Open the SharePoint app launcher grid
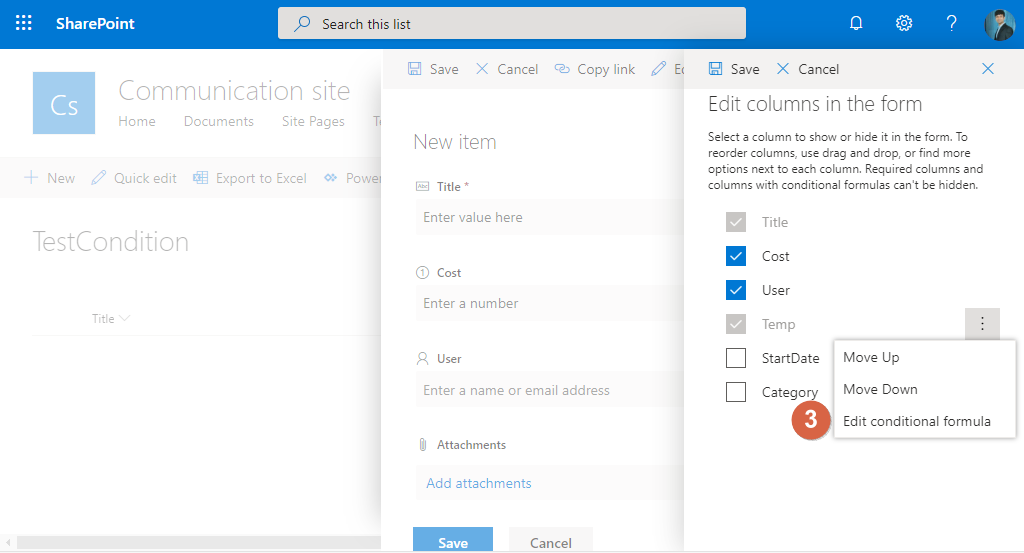Viewport: 1024px width, 553px height. click(x=24, y=24)
